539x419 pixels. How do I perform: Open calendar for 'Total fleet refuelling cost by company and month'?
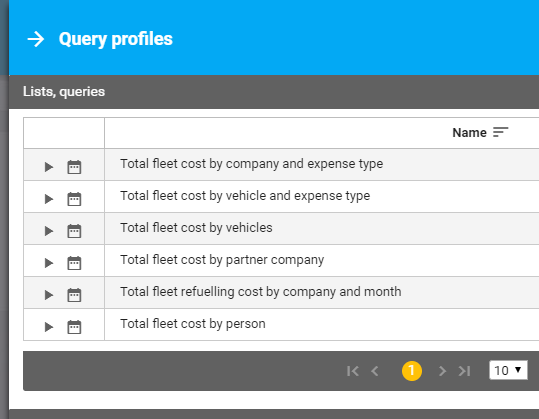point(74,295)
